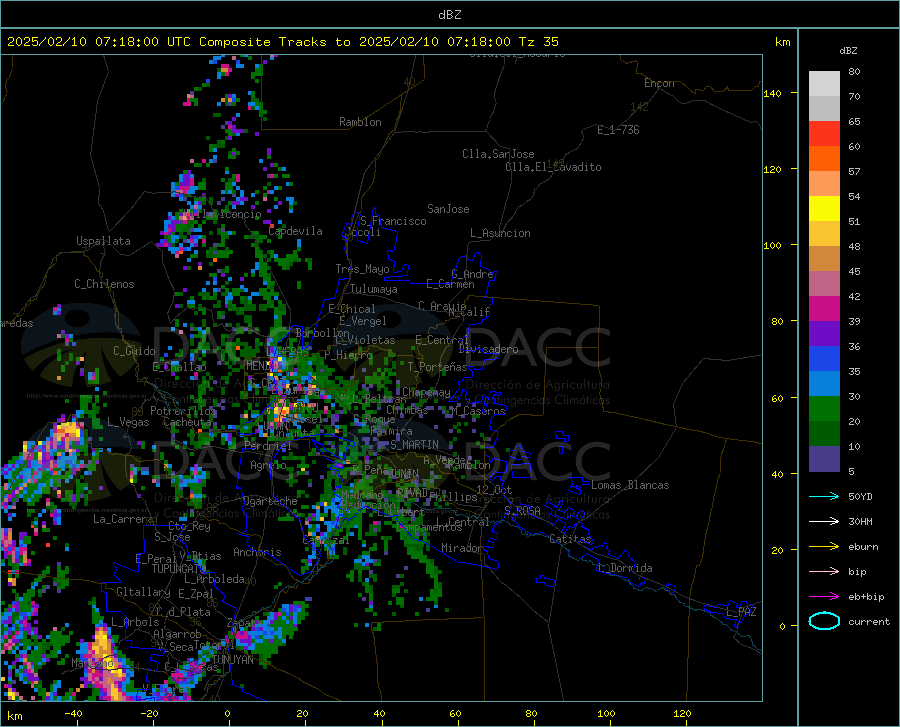
Task: Click the Cacheuta map label
Action: pos(187,422)
